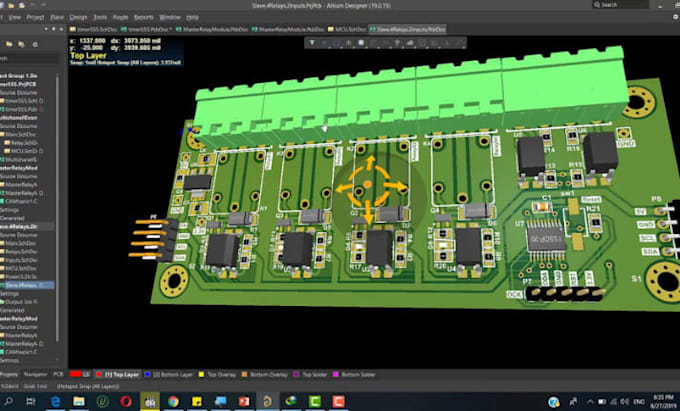The width and height of the screenshot is (680, 411).
Task: Select highlighted Slave.4Relays document in tree
Action: (27, 285)
